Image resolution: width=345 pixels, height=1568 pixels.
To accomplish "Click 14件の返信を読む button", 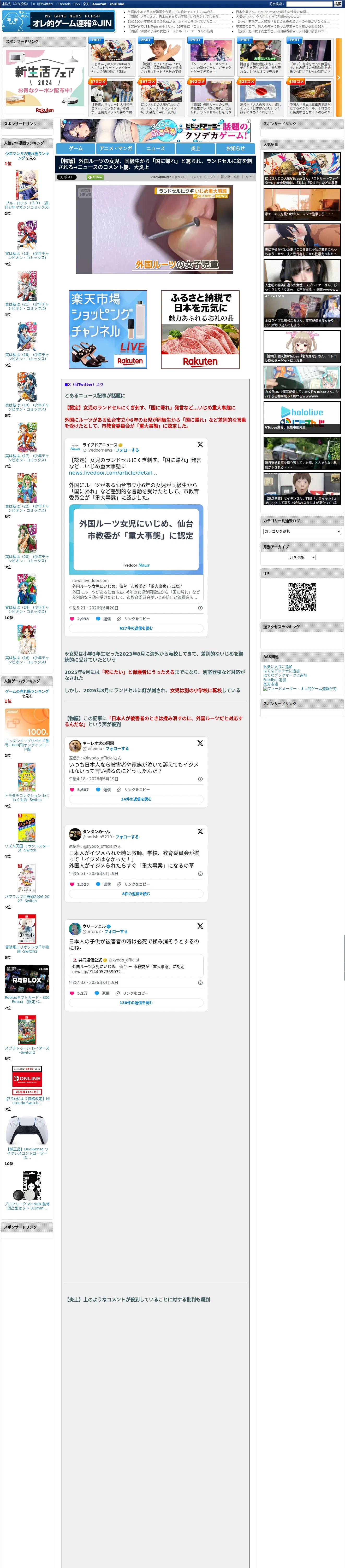I will pyautogui.click(x=136, y=799).
